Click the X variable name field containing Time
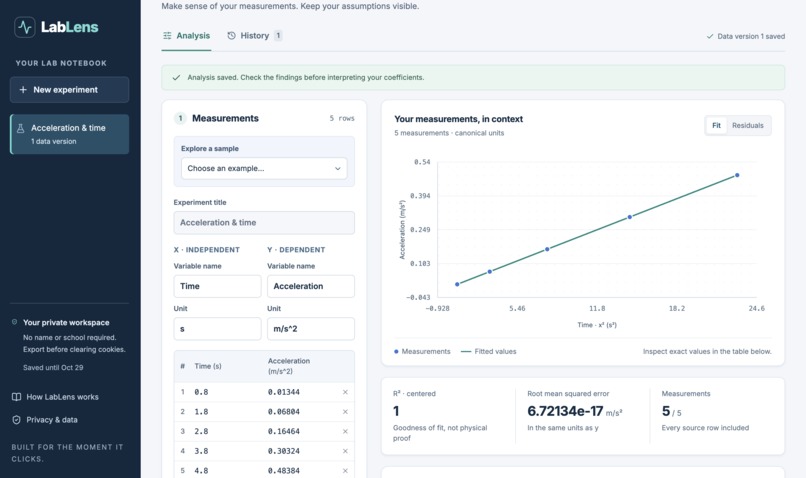 tap(217, 286)
